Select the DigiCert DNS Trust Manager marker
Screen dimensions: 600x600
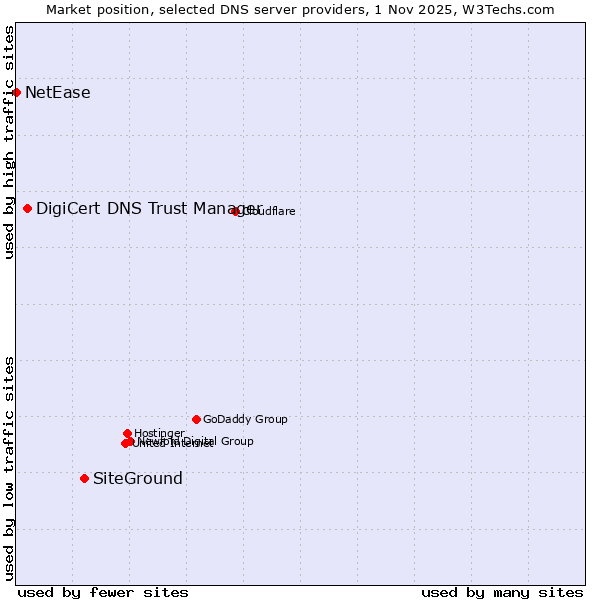(28, 208)
